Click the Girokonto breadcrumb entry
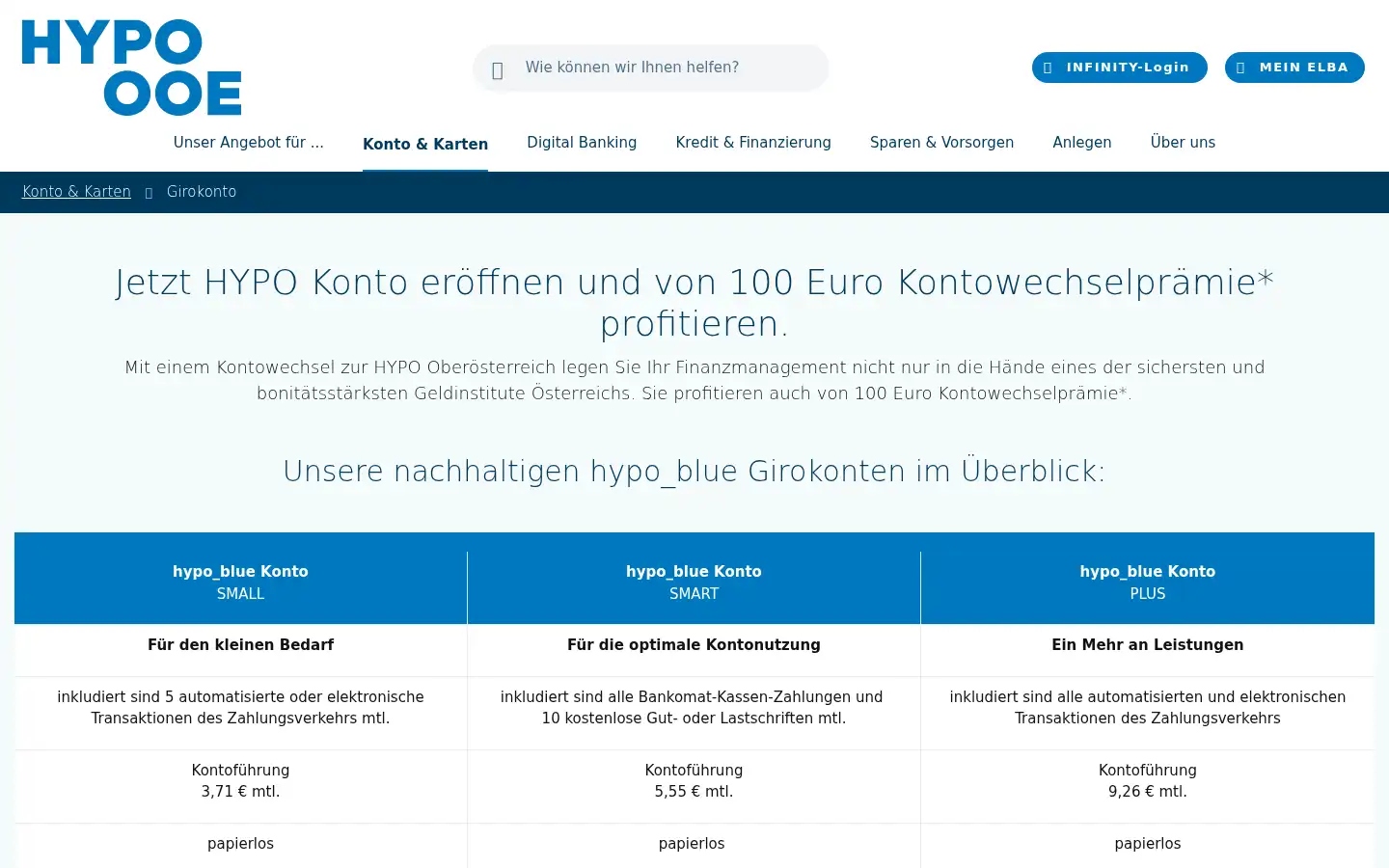Image resolution: width=1389 pixels, height=868 pixels. pyautogui.click(x=202, y=192)
